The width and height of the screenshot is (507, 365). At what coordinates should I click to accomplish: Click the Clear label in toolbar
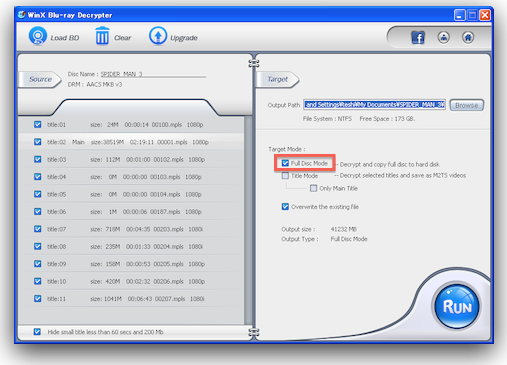(x=122, y=38)
